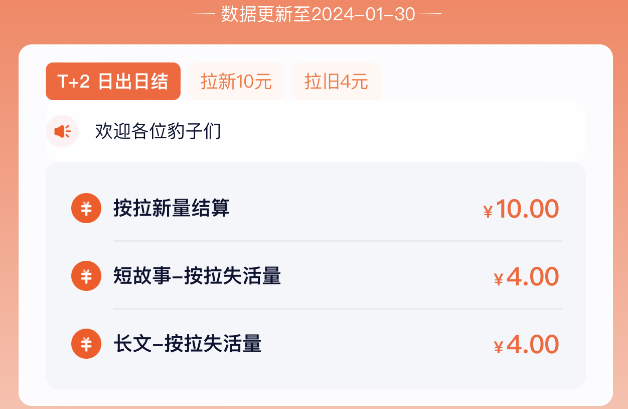
Task: Switch to the 拉新10元 tab
Action: 236,82
